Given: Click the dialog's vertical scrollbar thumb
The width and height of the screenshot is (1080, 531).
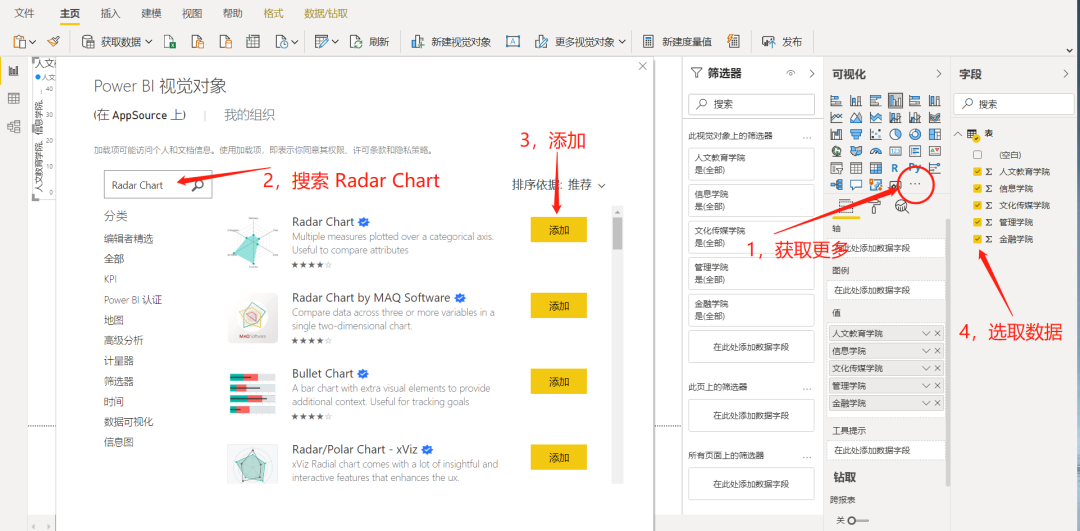Looking at the screenshot, I should [617, 233].
